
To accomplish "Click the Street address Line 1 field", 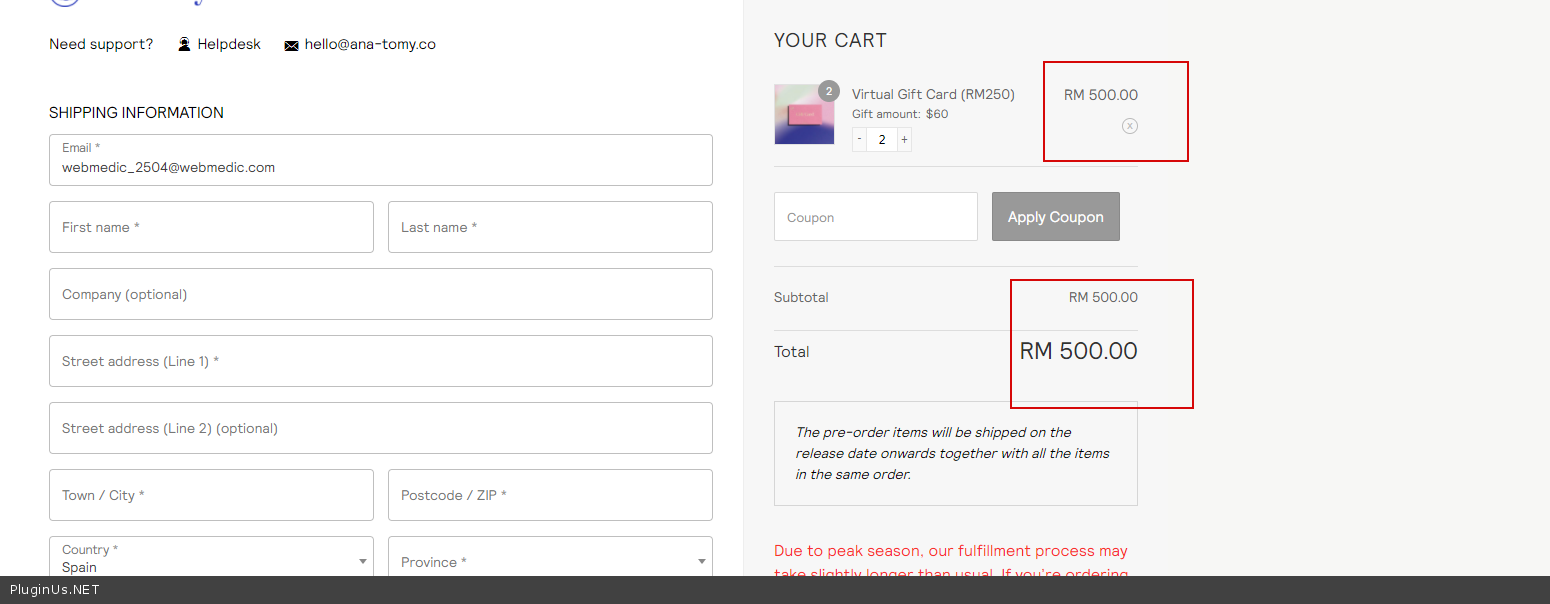I will click(380, 361).
